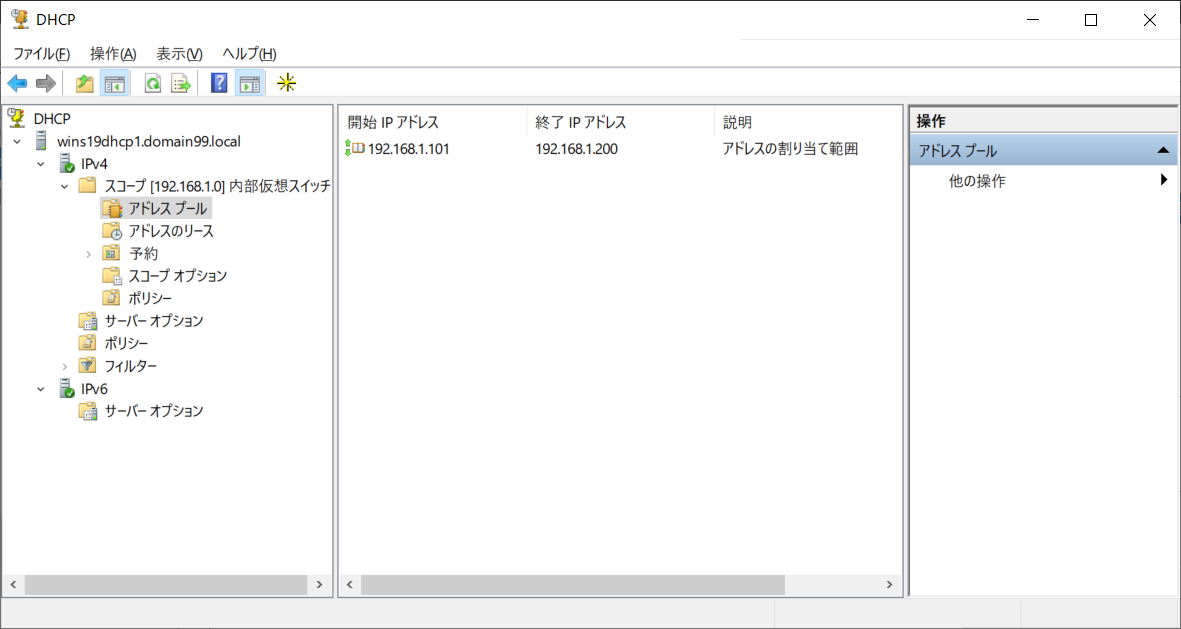The height and width of the screenshot is (629, 1181).
Task: Maximize the DHCP window
Action: (x=1091, y=20)
